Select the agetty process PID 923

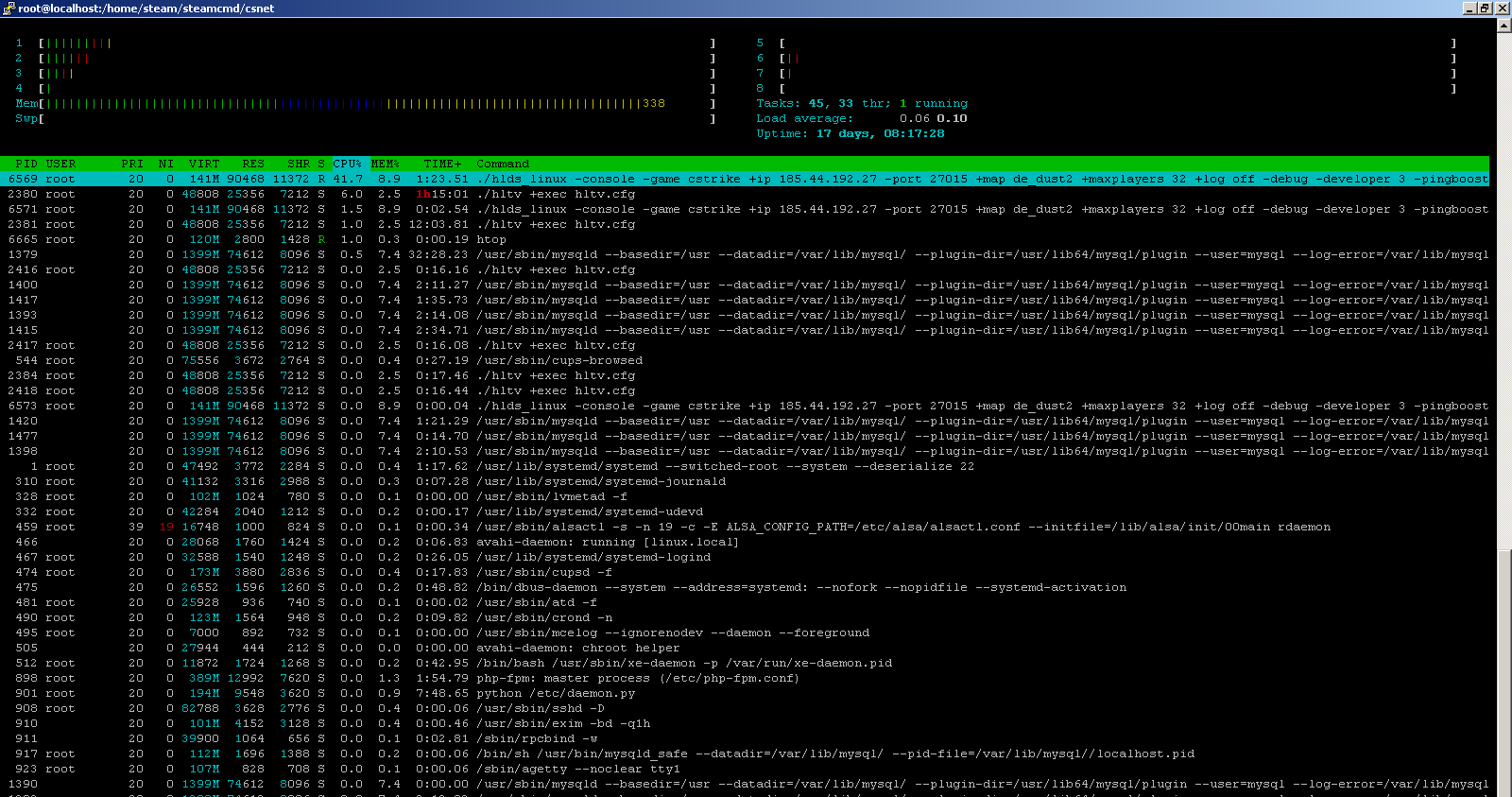point(745,769)
